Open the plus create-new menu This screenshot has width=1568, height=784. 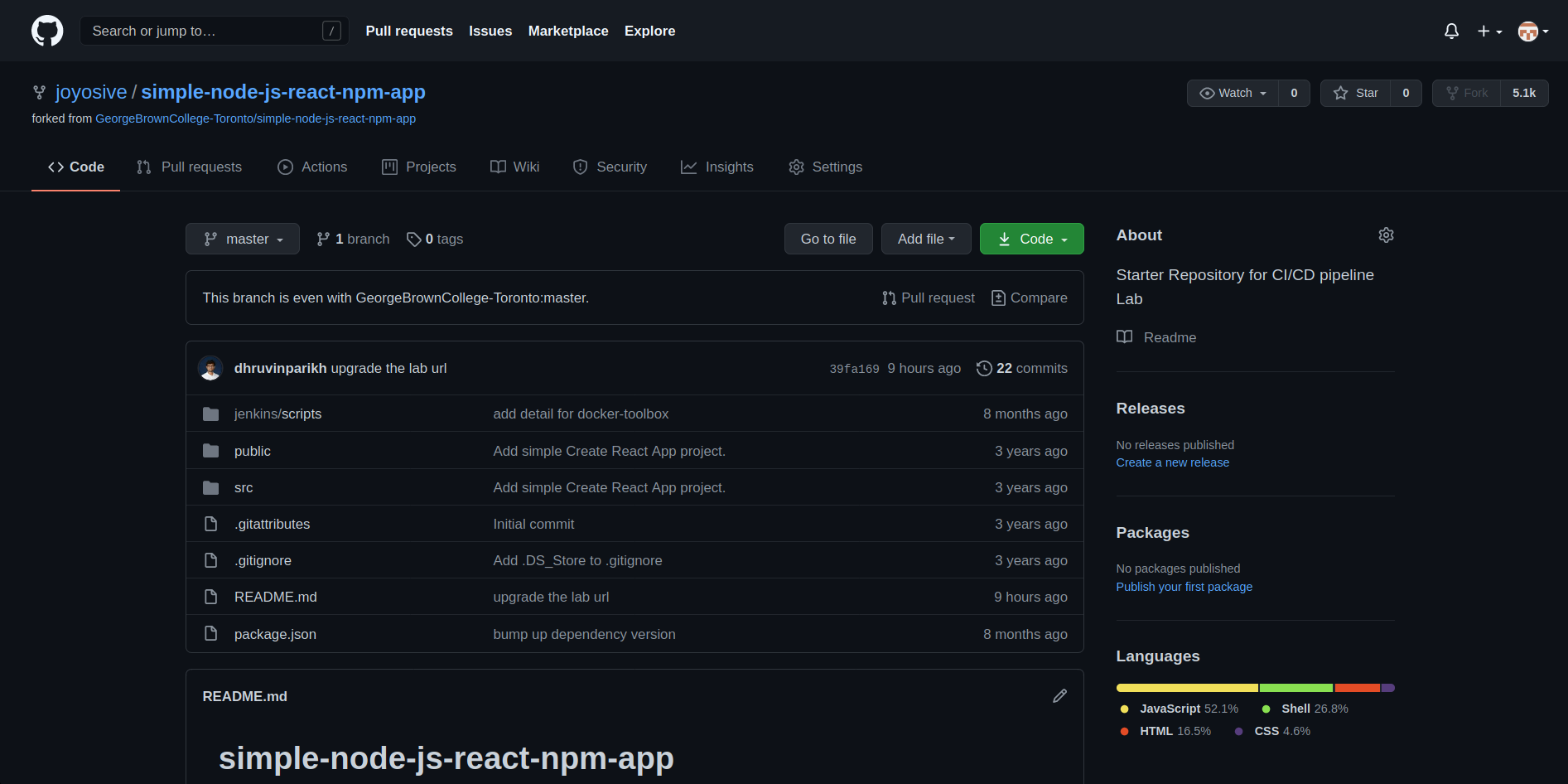click(x=1489, y=31)
